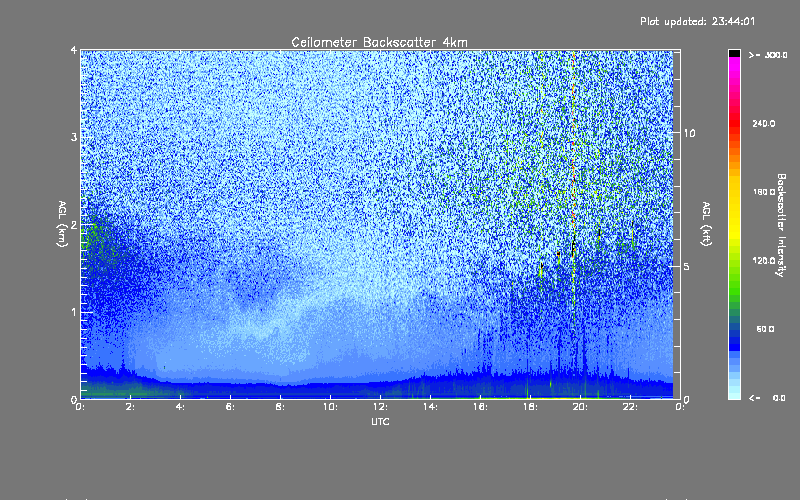Click the '60.0' colorbar value
800x500 pixels.
(765, 329)
